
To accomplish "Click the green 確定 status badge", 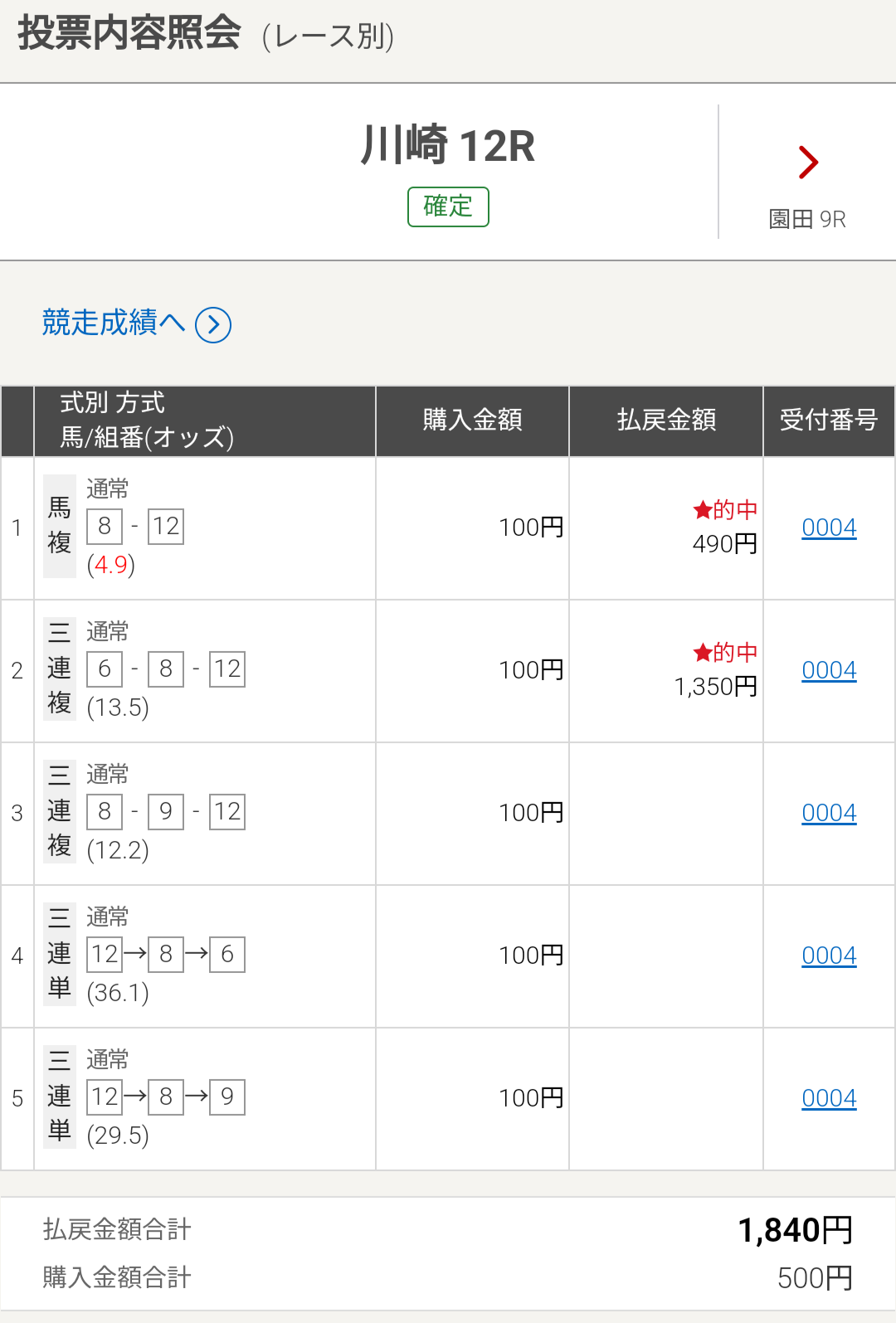I will (x=448, y=207).
